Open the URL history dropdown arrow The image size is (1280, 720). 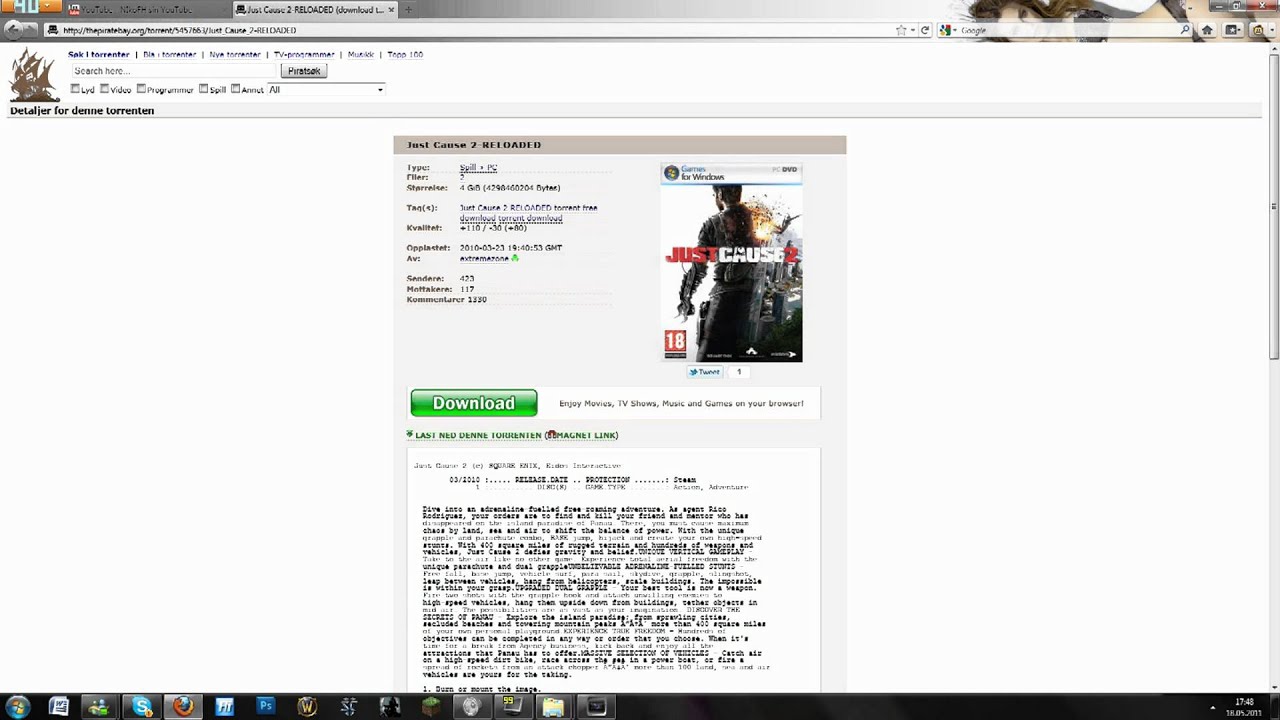pos(913,30)
